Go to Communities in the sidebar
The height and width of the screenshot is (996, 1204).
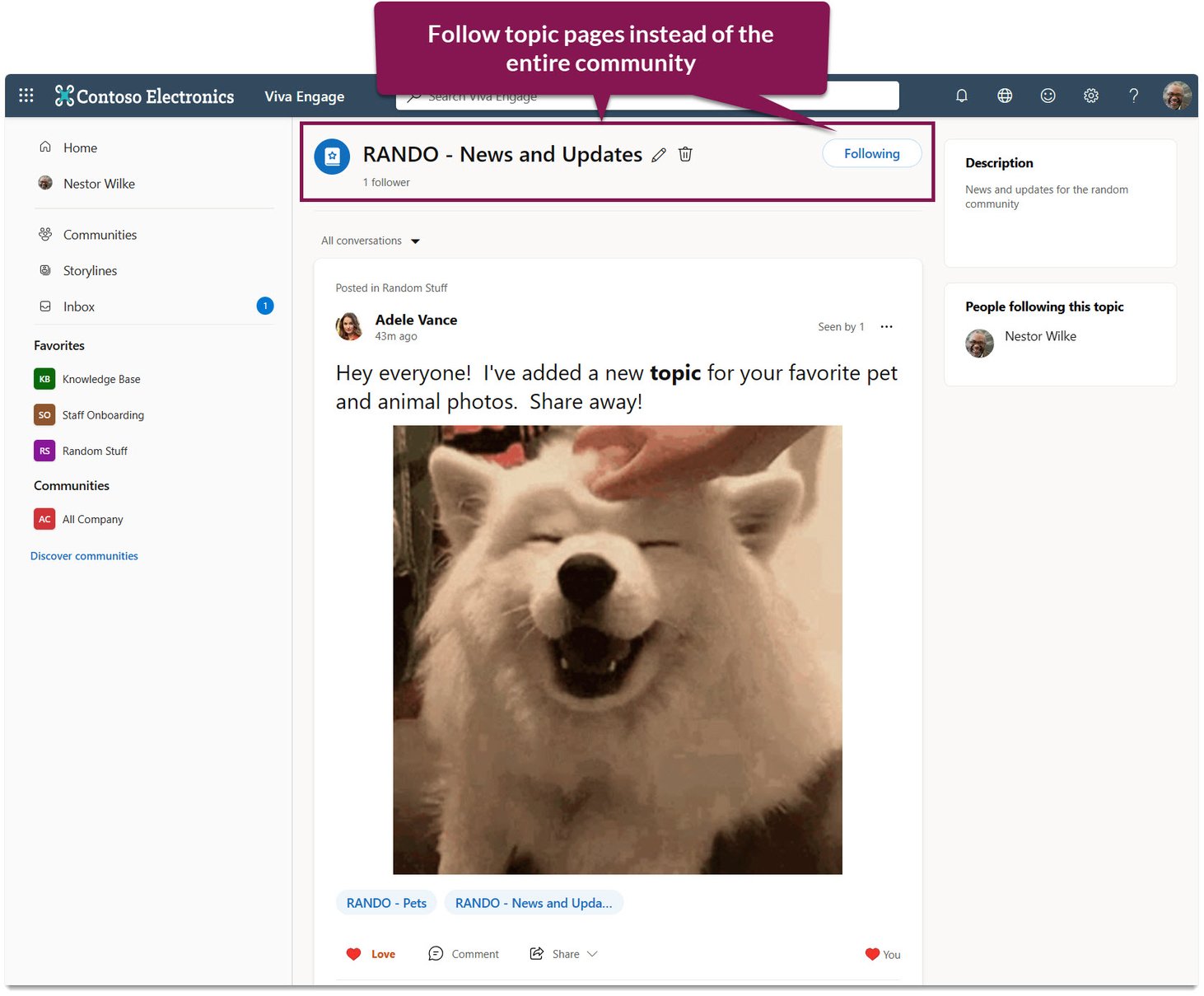pyautogui.click(x=100, y=235)
